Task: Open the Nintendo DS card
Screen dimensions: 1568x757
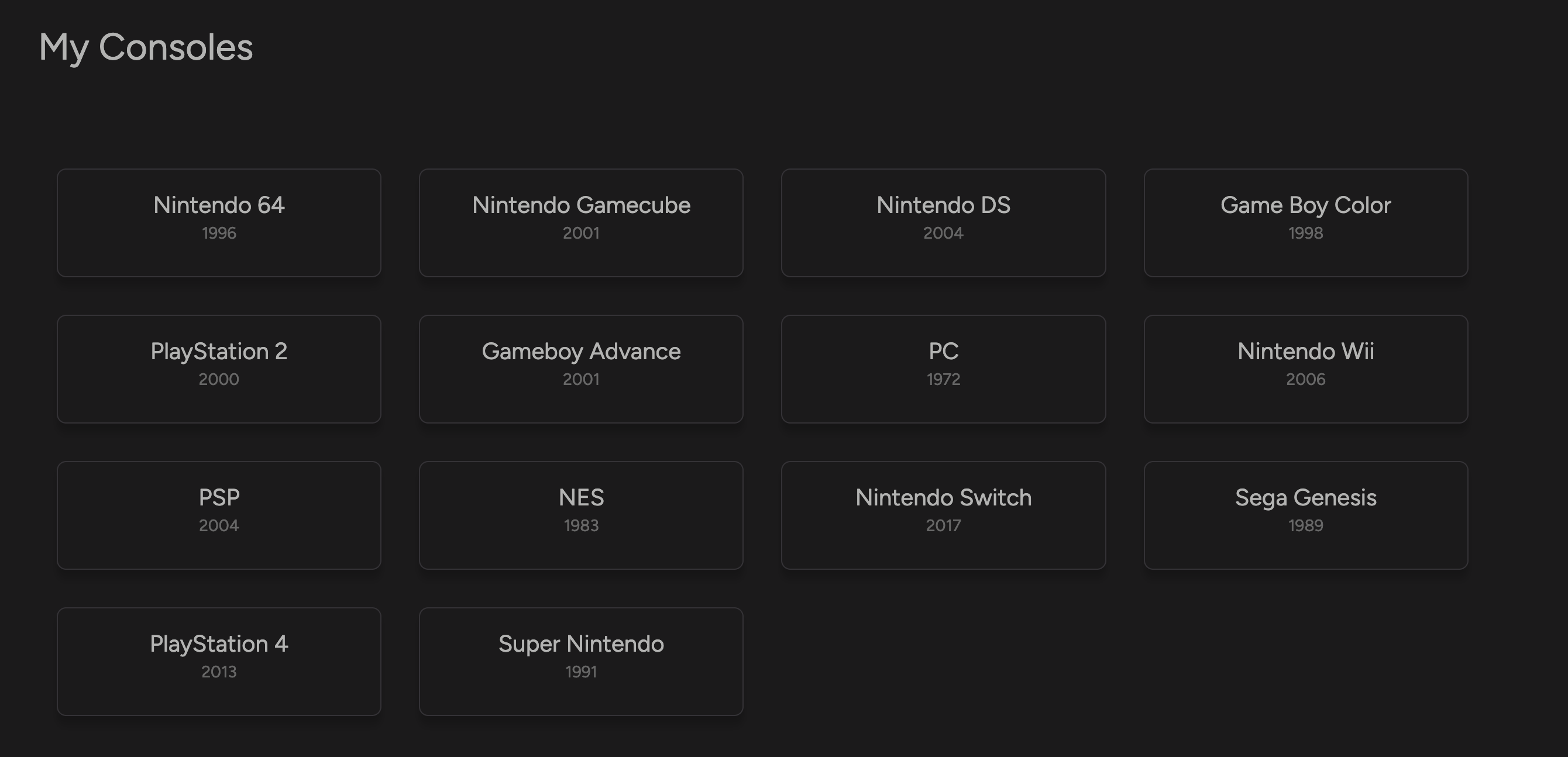Action: pos(944,223)
